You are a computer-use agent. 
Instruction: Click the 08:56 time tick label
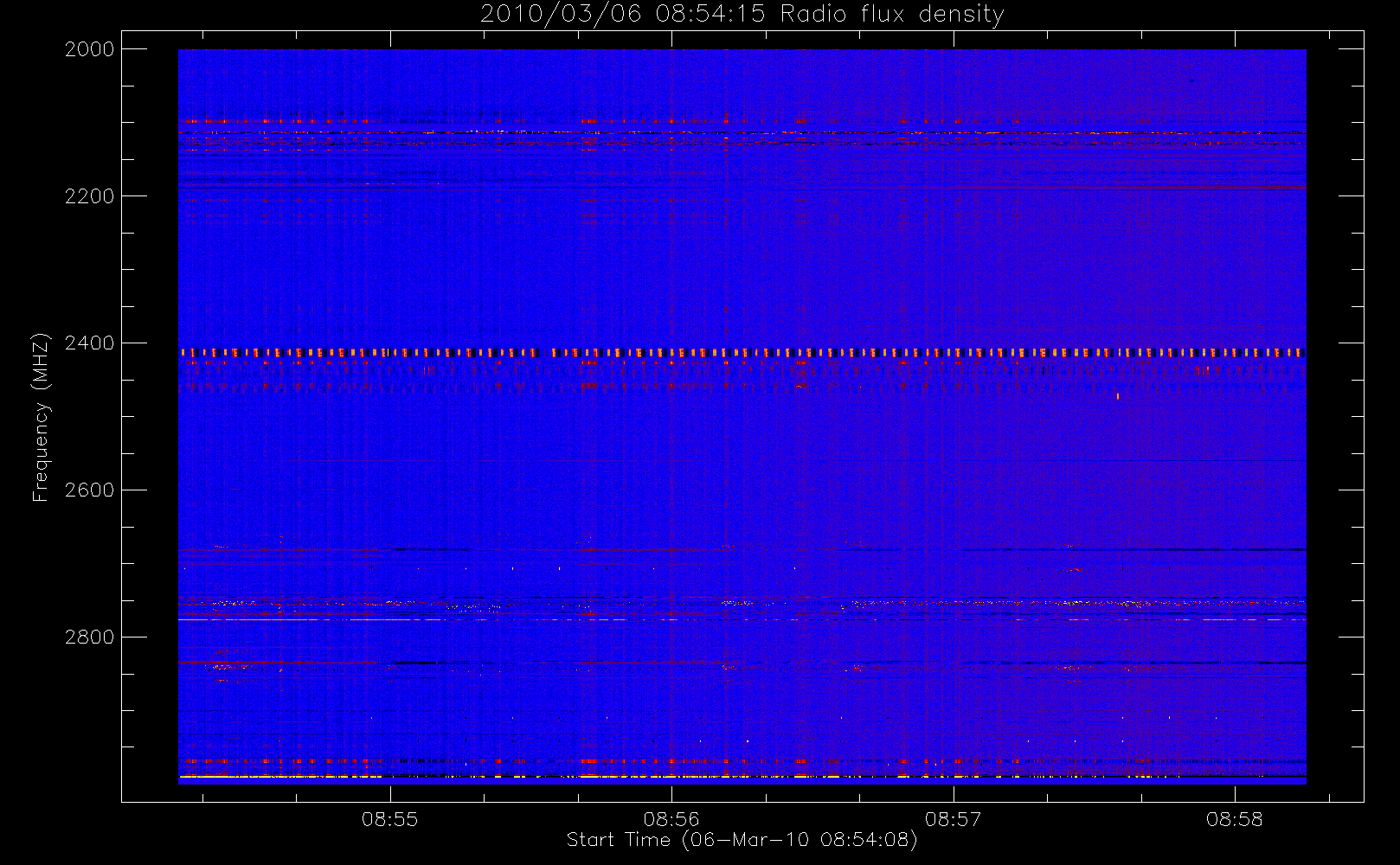pos(671,819)
